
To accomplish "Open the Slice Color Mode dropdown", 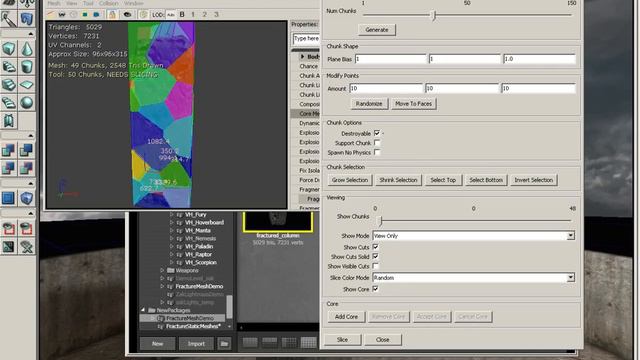I will (571, 278).
